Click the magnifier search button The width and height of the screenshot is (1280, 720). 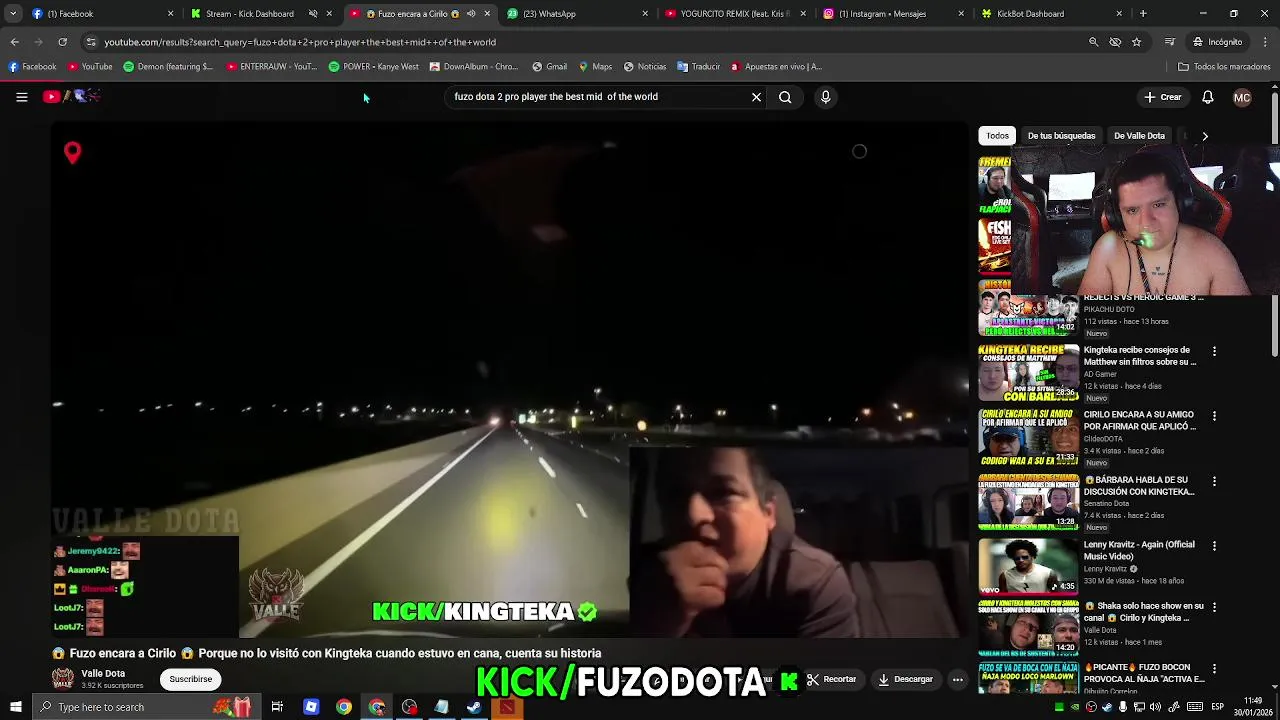[785, 97]
